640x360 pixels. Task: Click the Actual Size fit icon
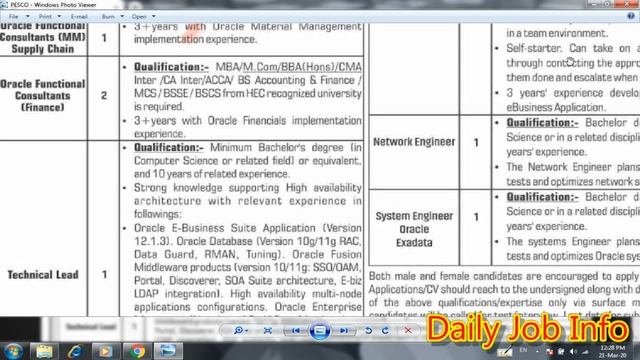coord(268,330)
